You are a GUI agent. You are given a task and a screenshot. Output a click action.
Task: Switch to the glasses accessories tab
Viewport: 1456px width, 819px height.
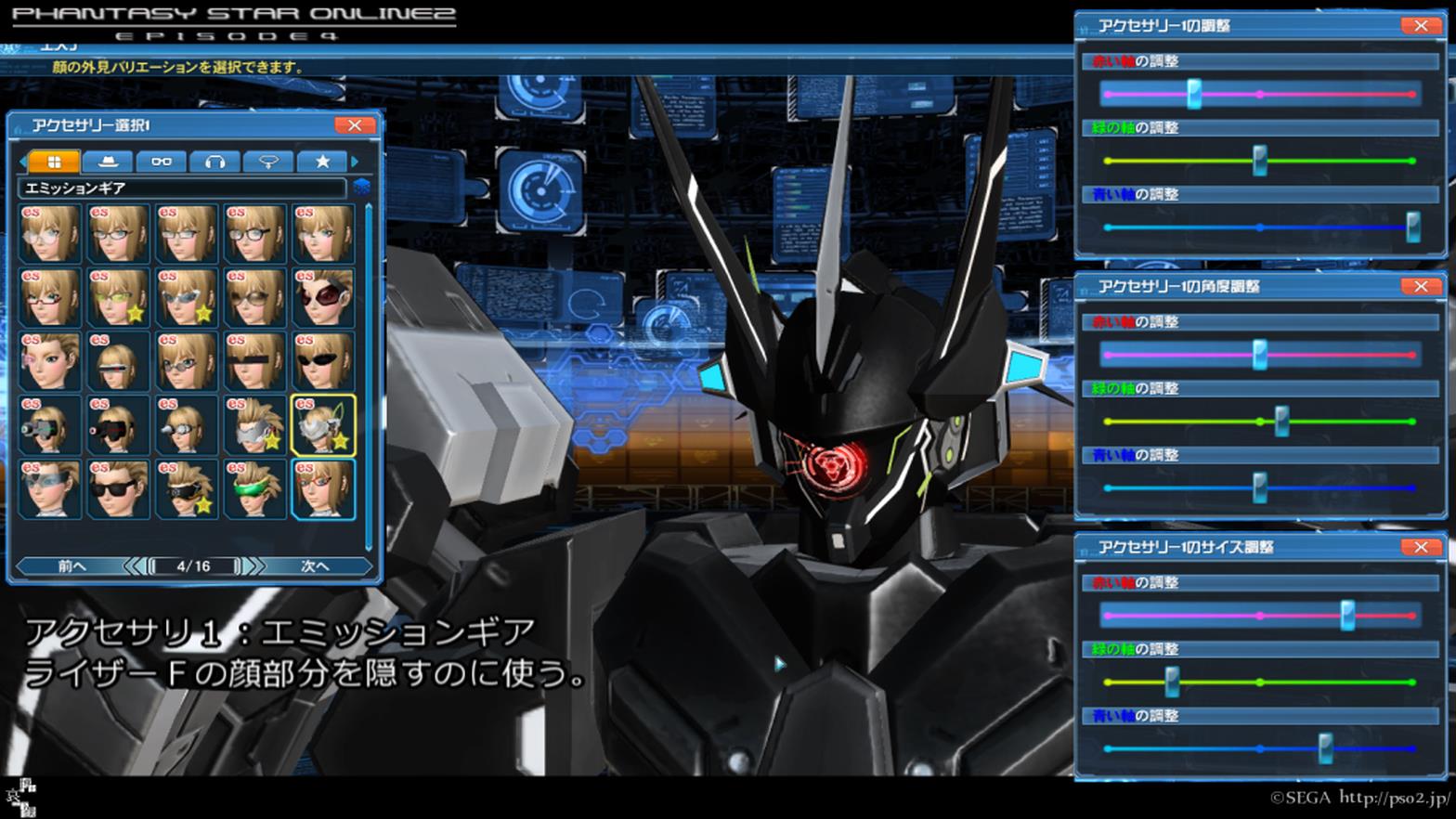click(162, 162)
